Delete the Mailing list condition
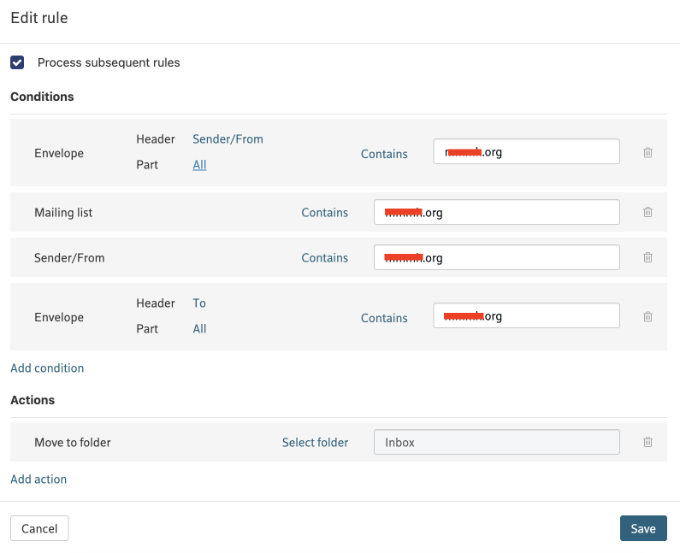This screenshot has width=680, height=553. tap(647, 212)
